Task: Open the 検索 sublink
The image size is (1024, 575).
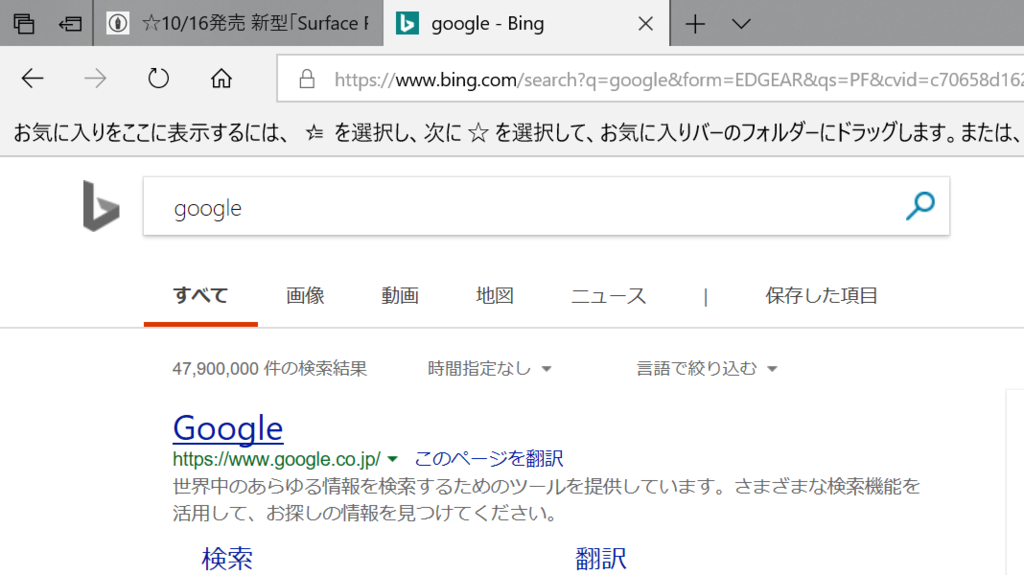Action: (x=227, y=559)
